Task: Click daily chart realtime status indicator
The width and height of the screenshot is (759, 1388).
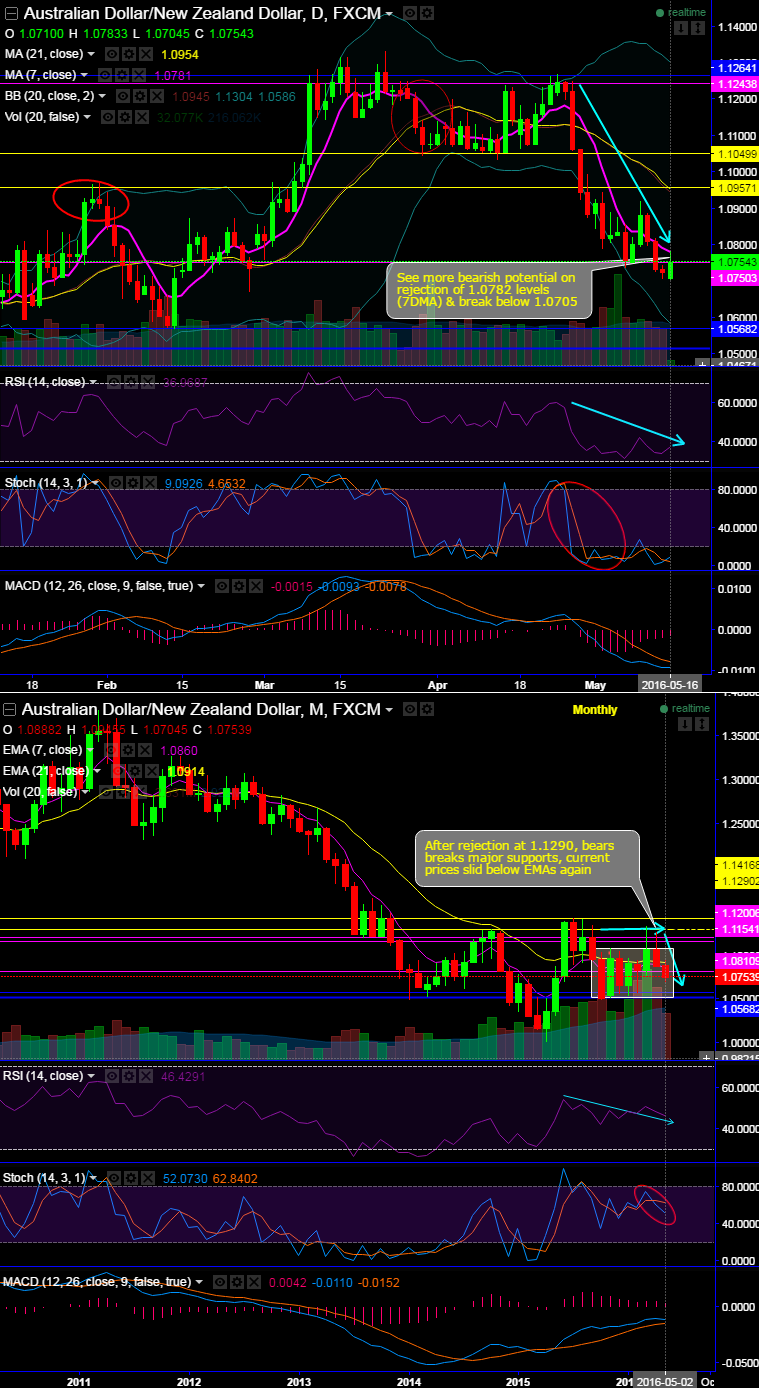Action: tap(680, 12)
